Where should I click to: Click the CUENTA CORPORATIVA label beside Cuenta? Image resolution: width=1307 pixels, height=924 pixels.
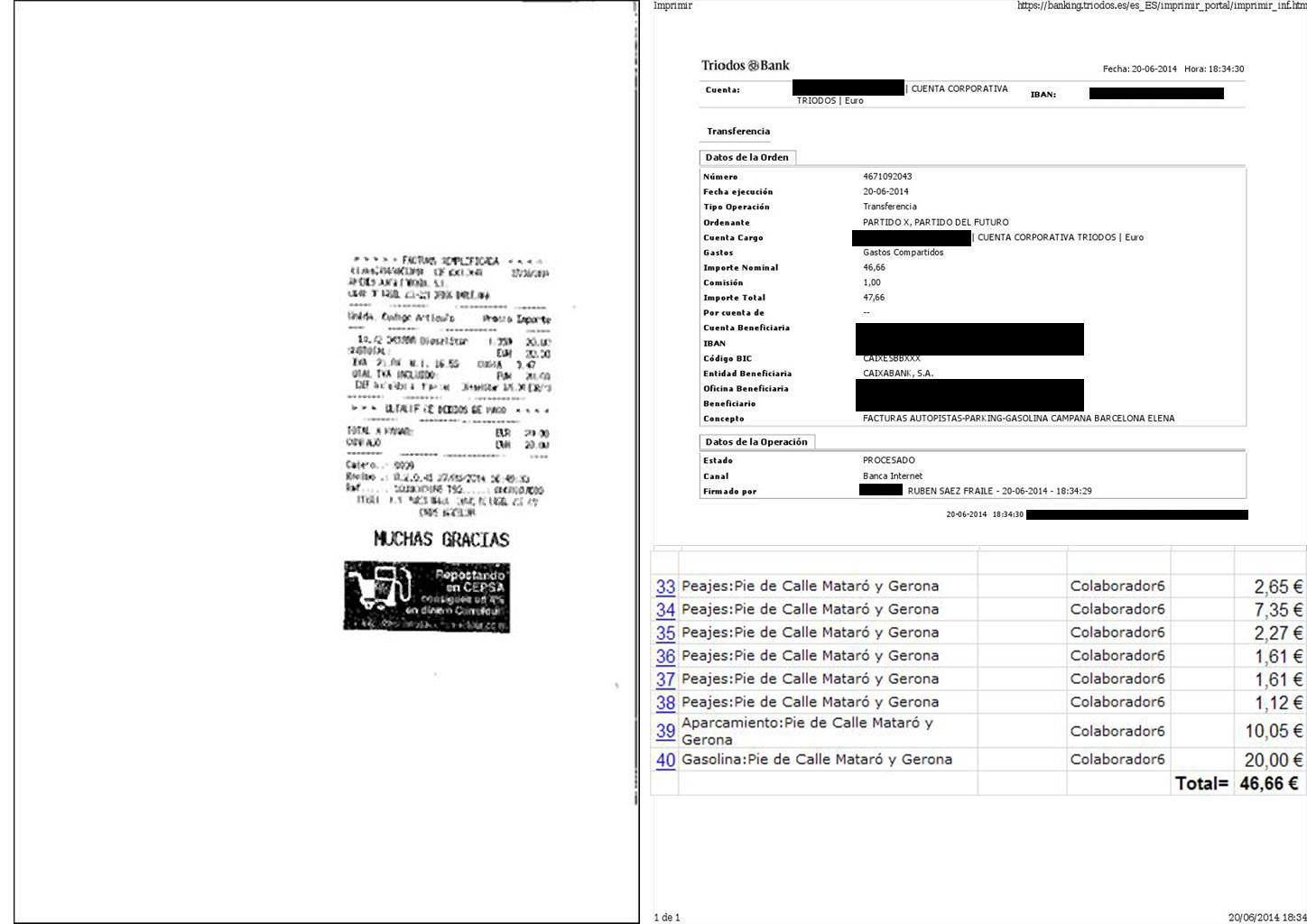click(x=959, y=88)
